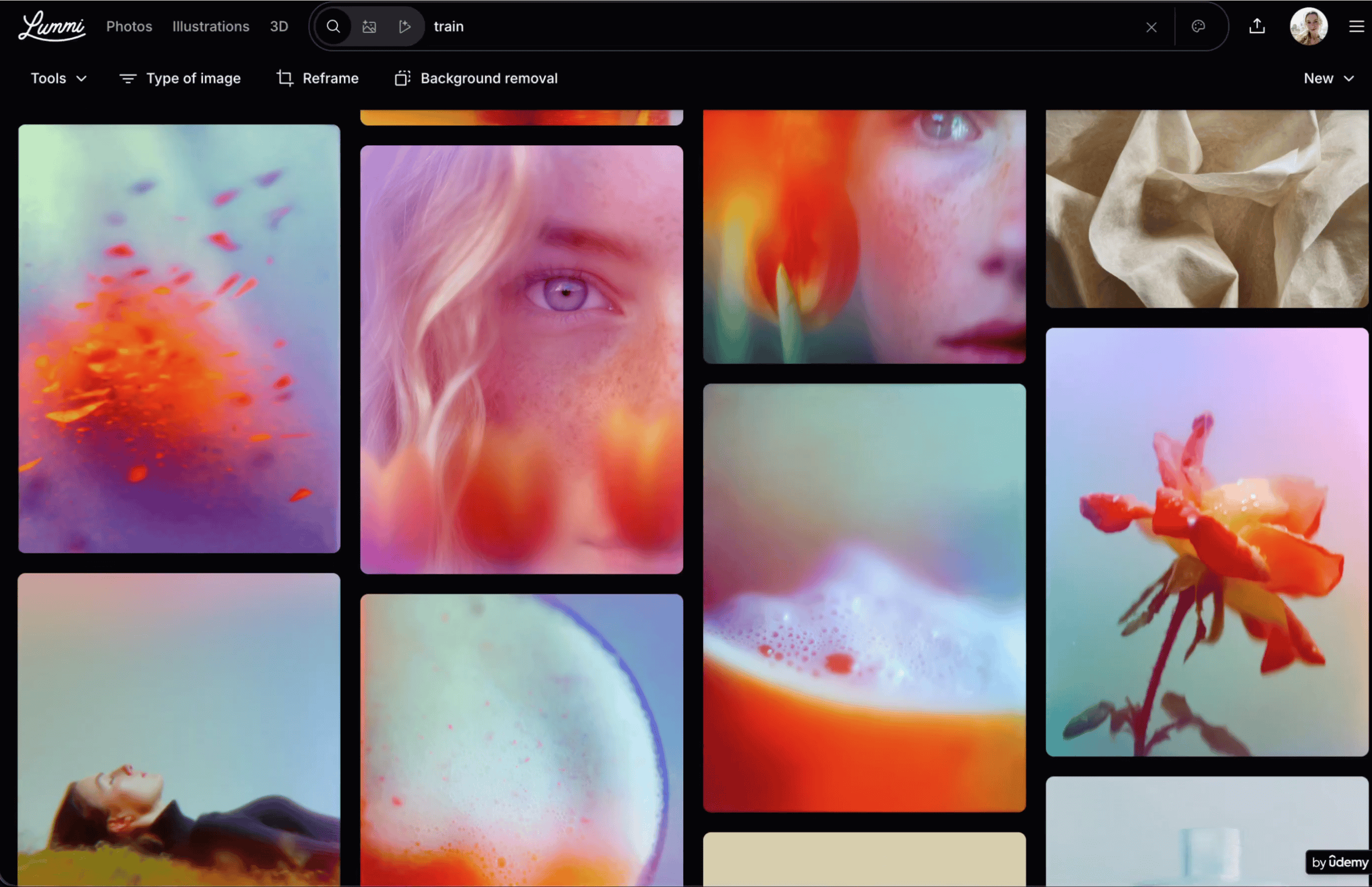Switch to AI generate search mode icon
This screenshot has width=1372, height=887.
405,27
